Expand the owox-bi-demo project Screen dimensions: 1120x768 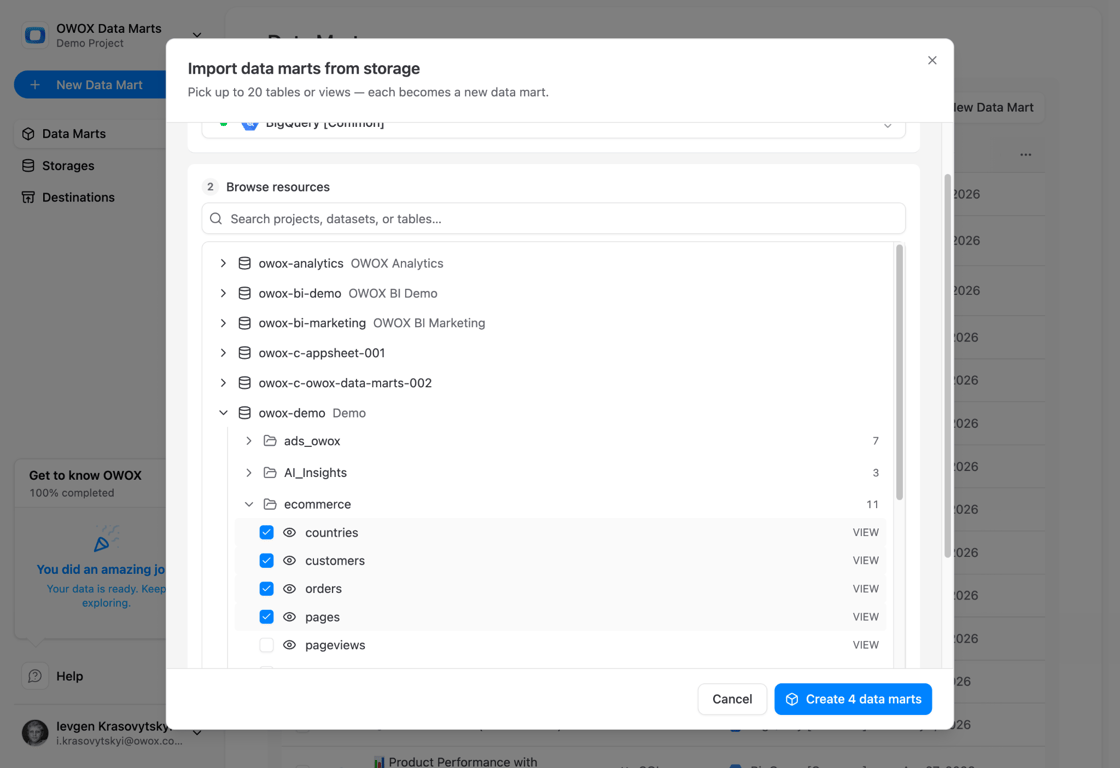224,294
